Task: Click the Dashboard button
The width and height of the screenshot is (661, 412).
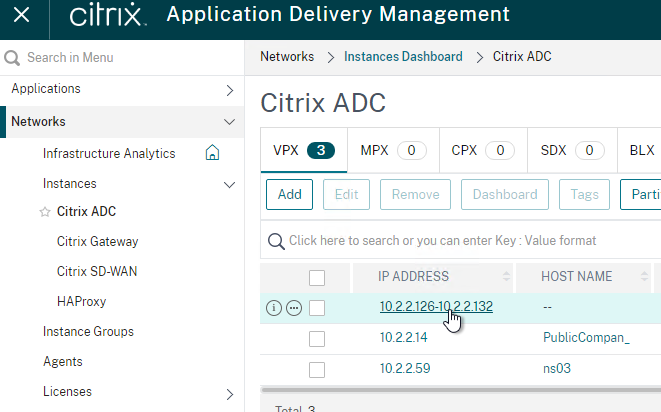Action: point(505,194)
